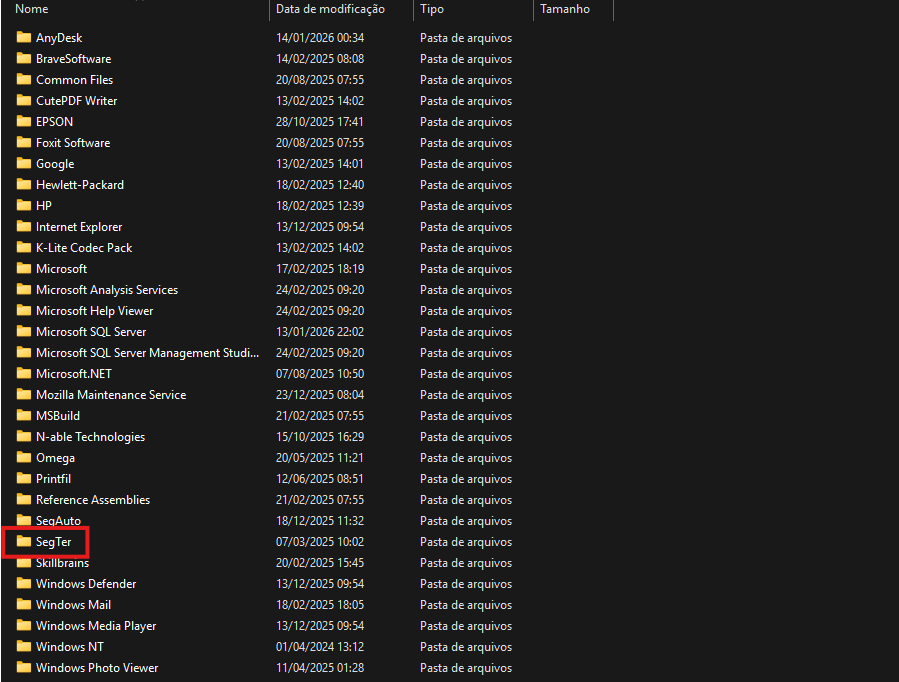899x682 pixels.
Task: Click the Omega folder modification date
Action: click(x=319, y=458)
